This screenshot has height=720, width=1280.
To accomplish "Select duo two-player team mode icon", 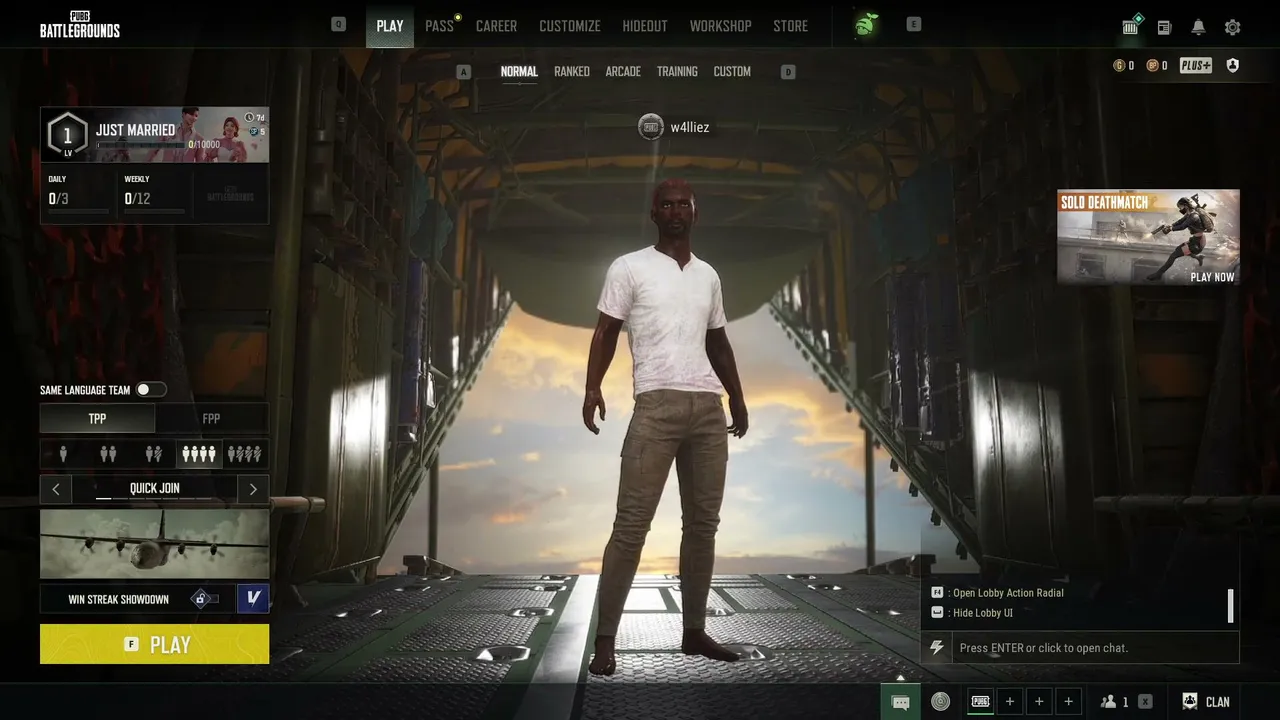I will [x=108, y=455].
